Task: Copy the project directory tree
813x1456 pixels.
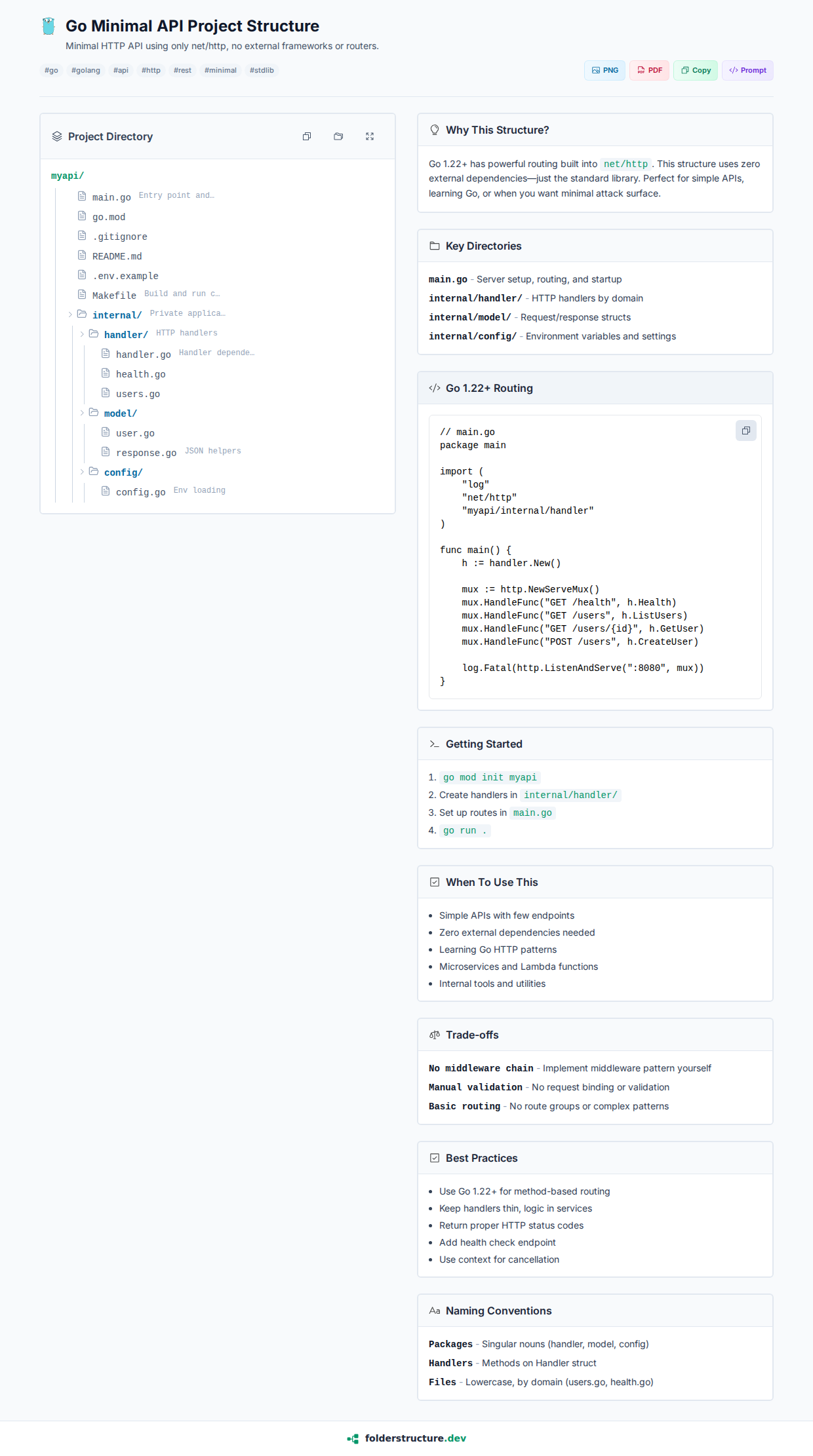Action: [x=307, y=136]
